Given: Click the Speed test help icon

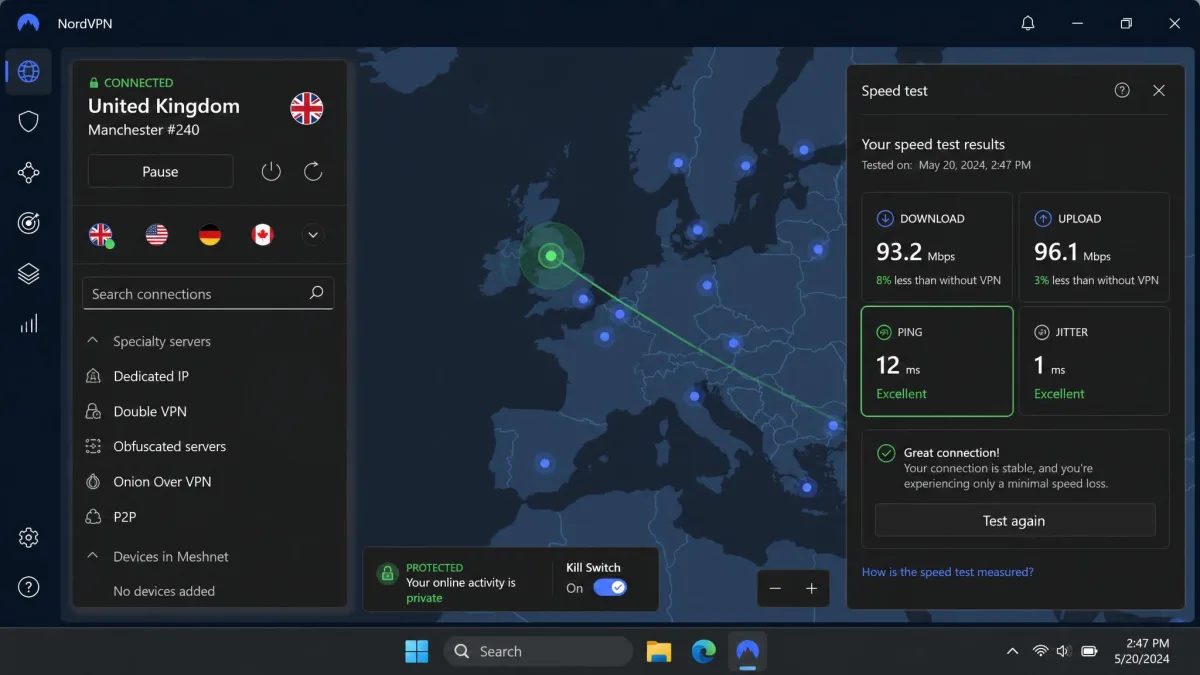Looking at the screenshot, I should pyautogui.click(x=1122, y=90).
